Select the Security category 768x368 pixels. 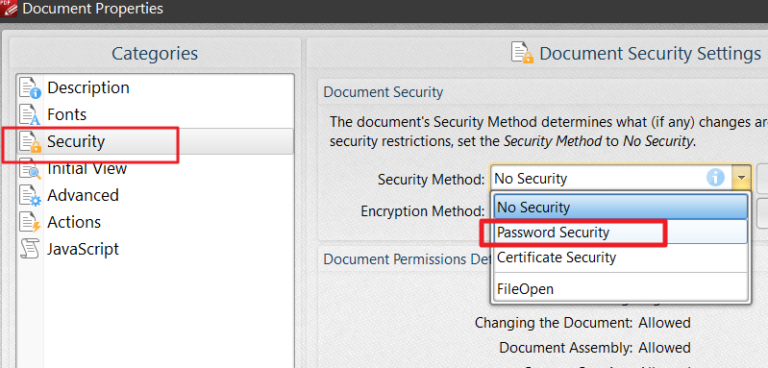(155, 142)
